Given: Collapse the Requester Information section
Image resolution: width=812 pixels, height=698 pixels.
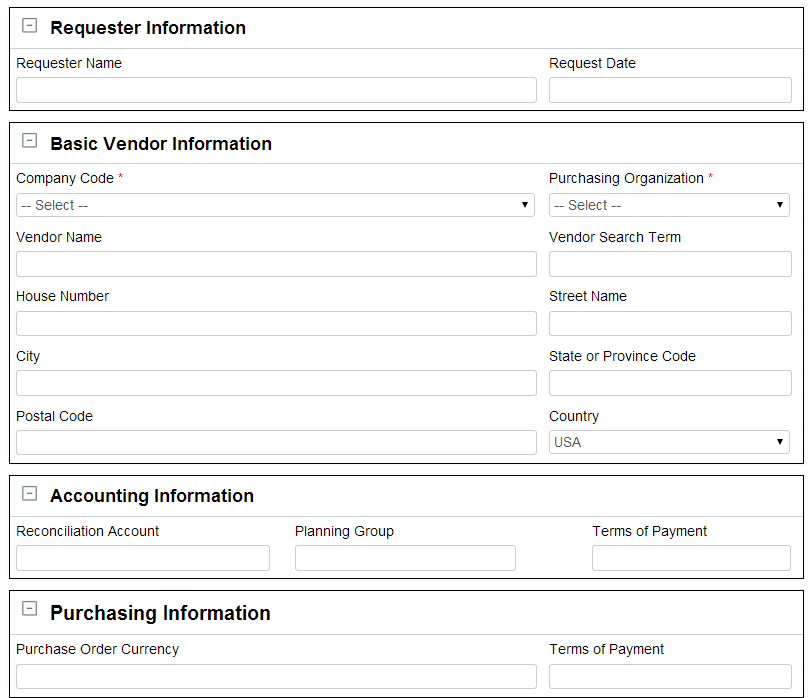Looking at the screenshot, I should click(30, 25).
